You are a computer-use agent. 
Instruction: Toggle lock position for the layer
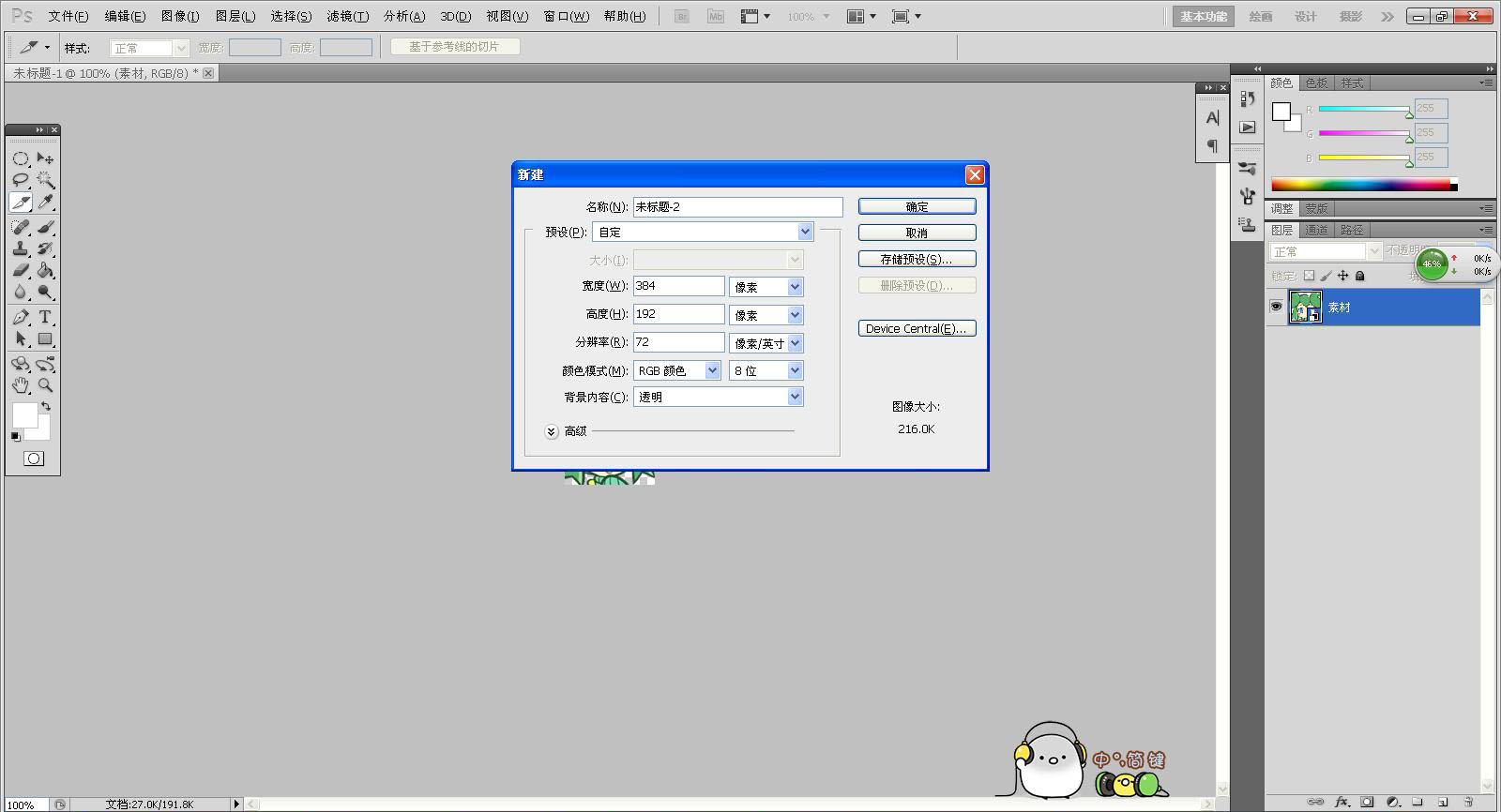(x=1343, y=276)
